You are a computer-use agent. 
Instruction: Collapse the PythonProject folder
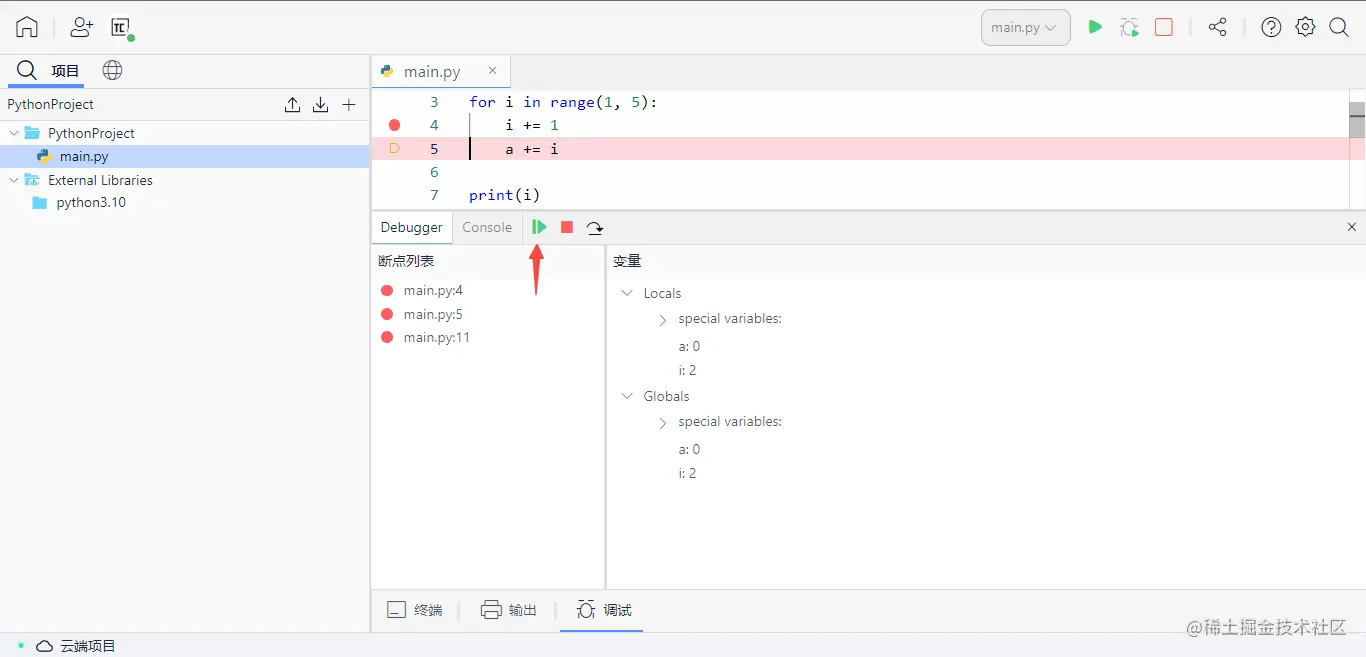coord(14,133)
